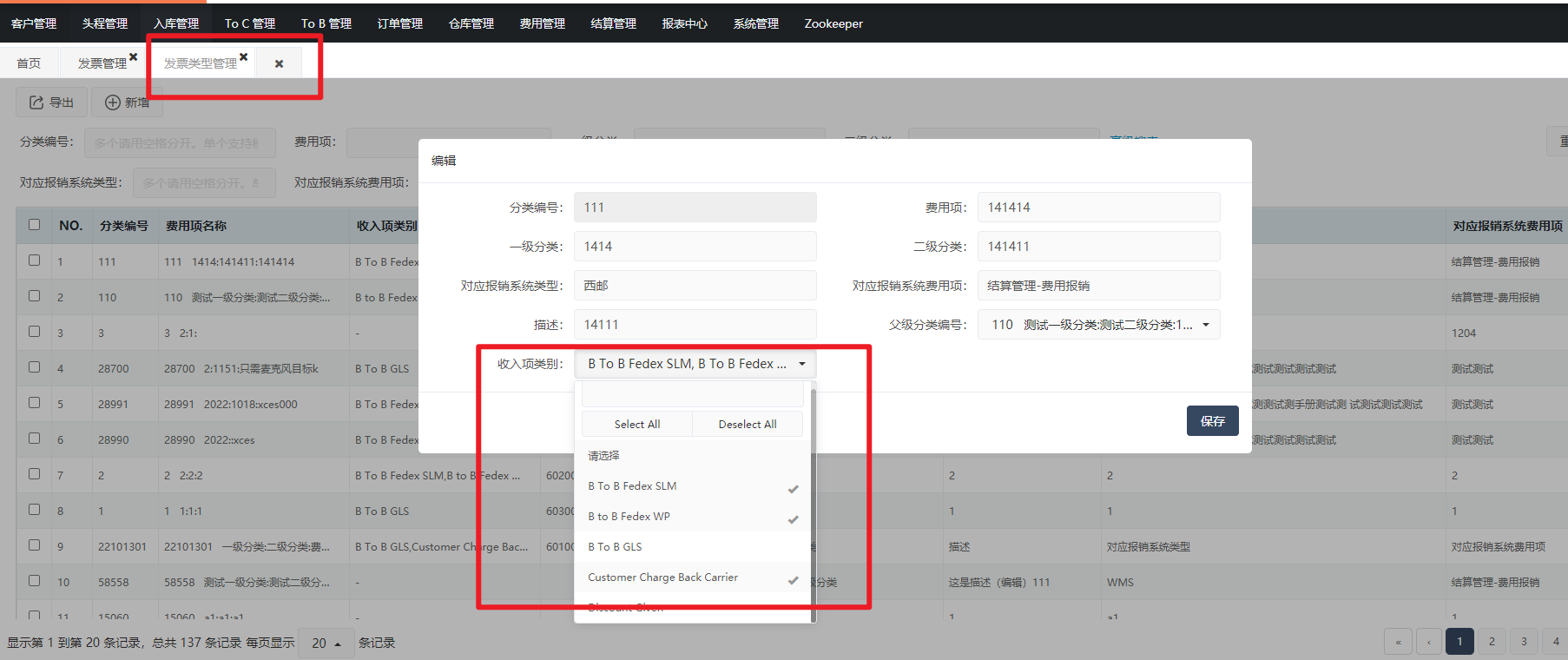Go to previous page with the pagination arrow

tap(1429, 642)
